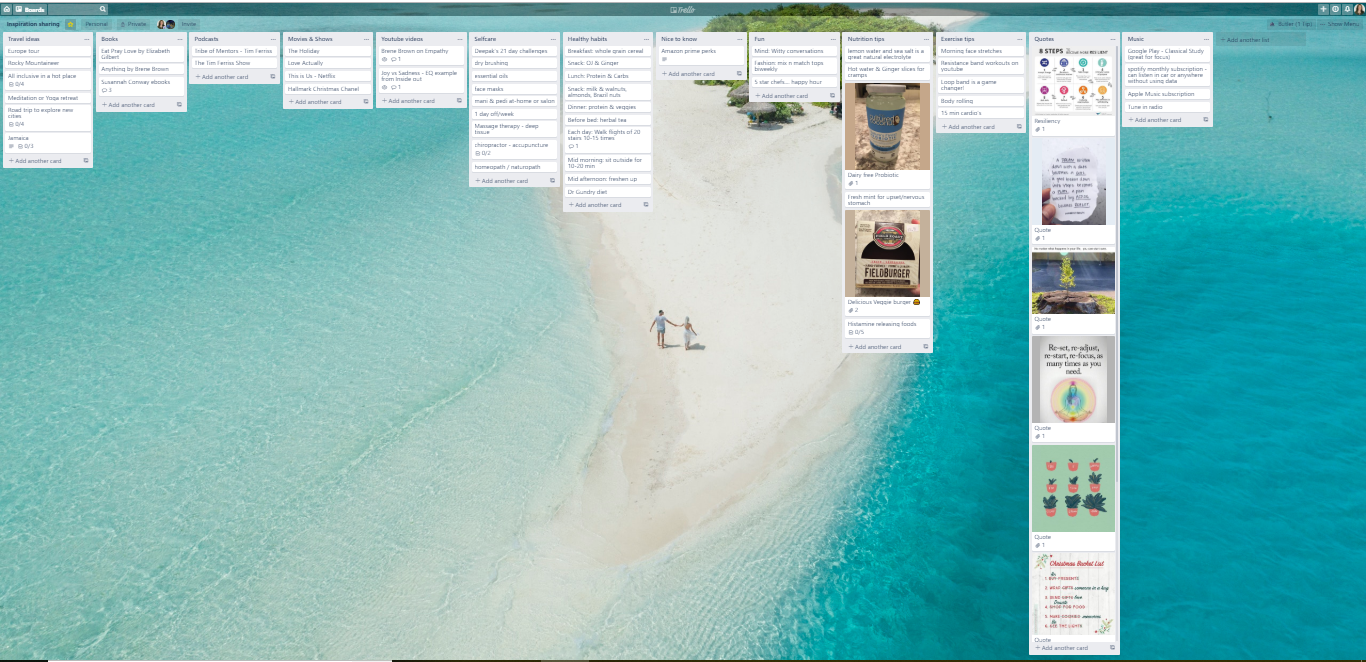Open Dr Gundry diet card
1366x662 pixels.
(607, 192)
